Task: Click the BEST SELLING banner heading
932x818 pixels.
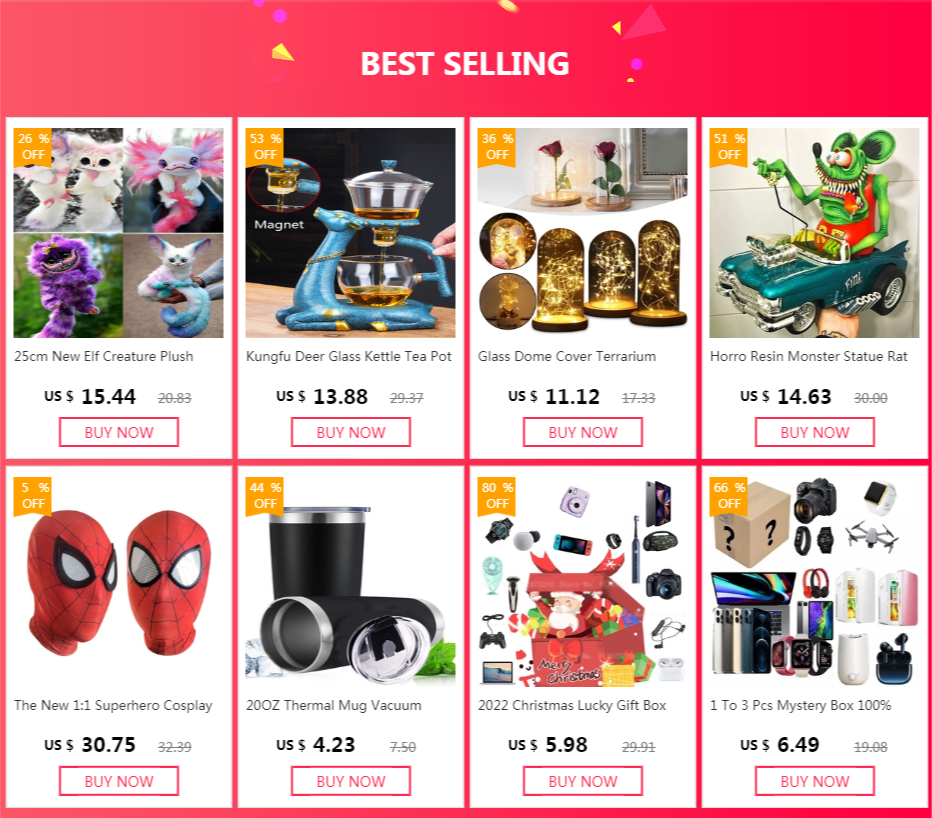Action: click(465, 64)
